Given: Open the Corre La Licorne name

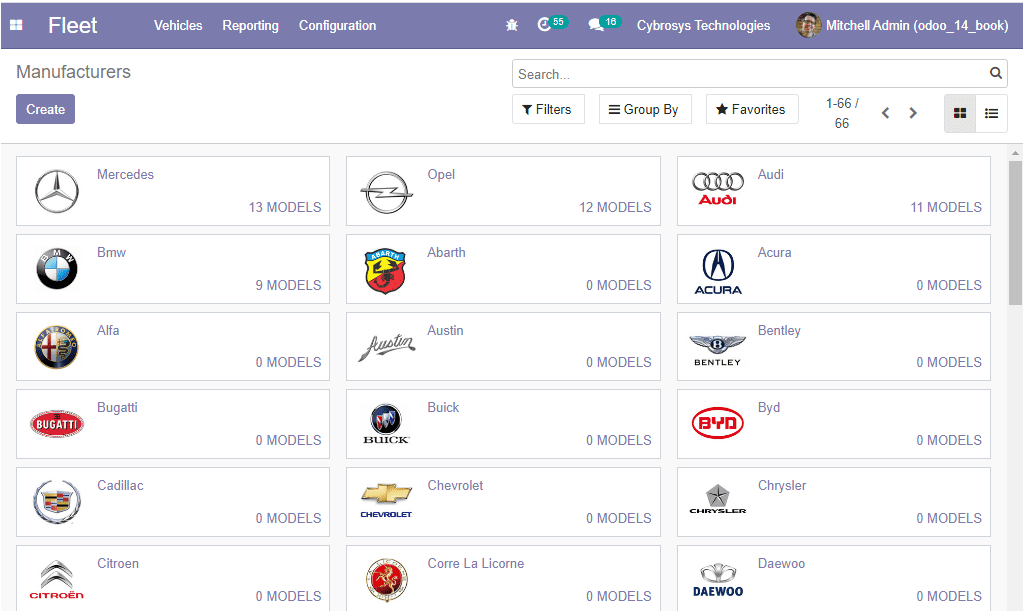Looking at the screenshot, I should 475,563.
